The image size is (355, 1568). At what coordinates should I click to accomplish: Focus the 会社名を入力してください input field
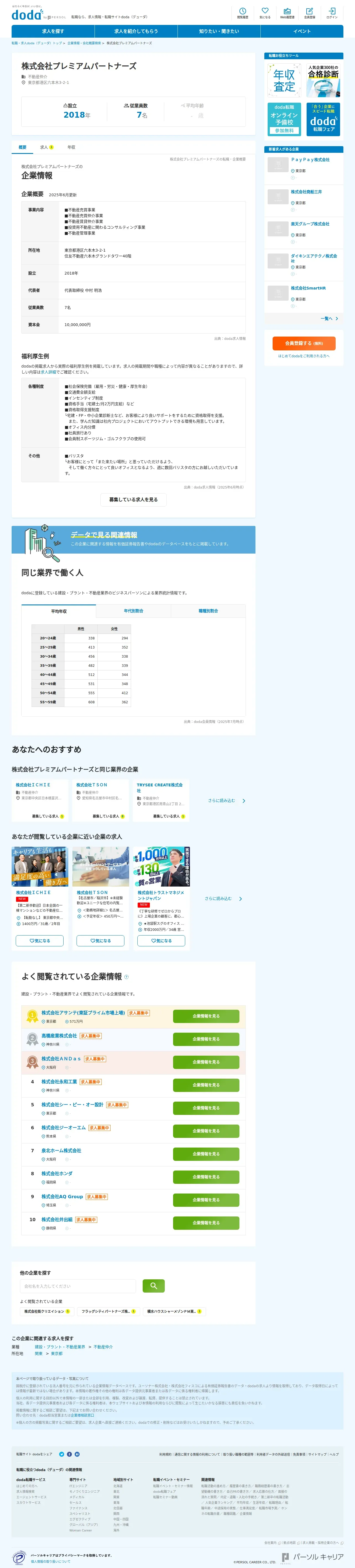(78, 1286)
